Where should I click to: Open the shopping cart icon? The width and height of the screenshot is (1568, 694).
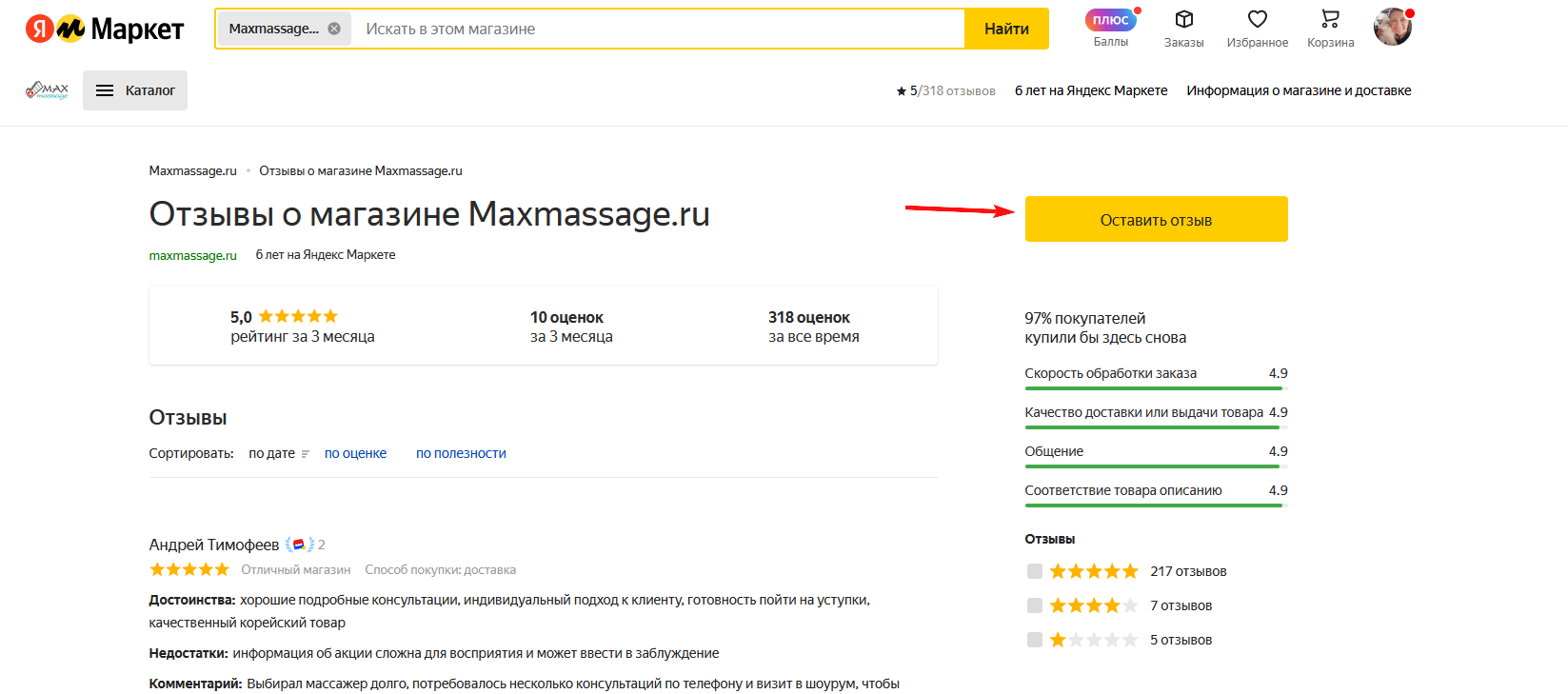click(x=1330, y=19)
